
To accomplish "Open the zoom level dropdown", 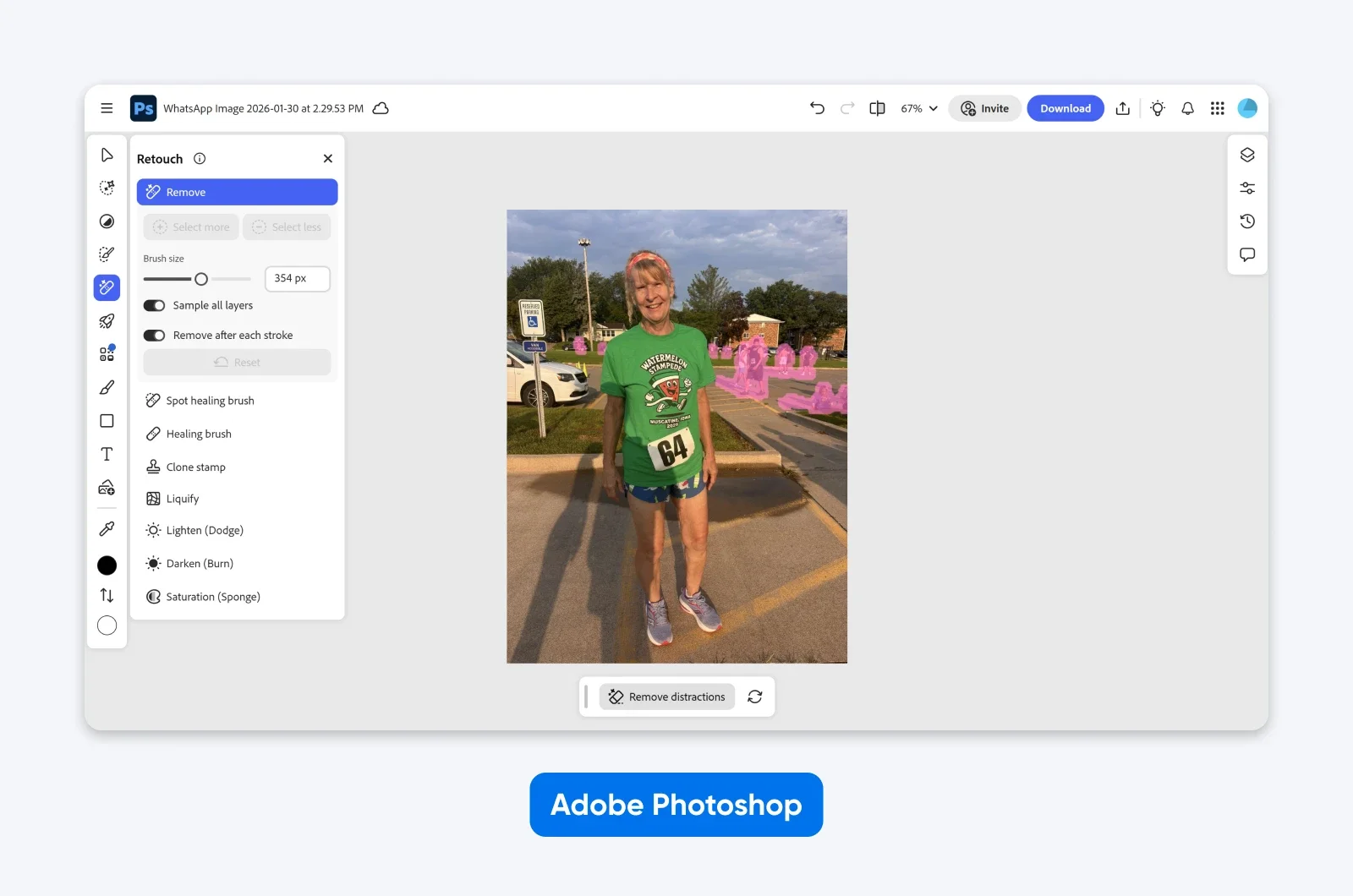I will coord(918,108).
